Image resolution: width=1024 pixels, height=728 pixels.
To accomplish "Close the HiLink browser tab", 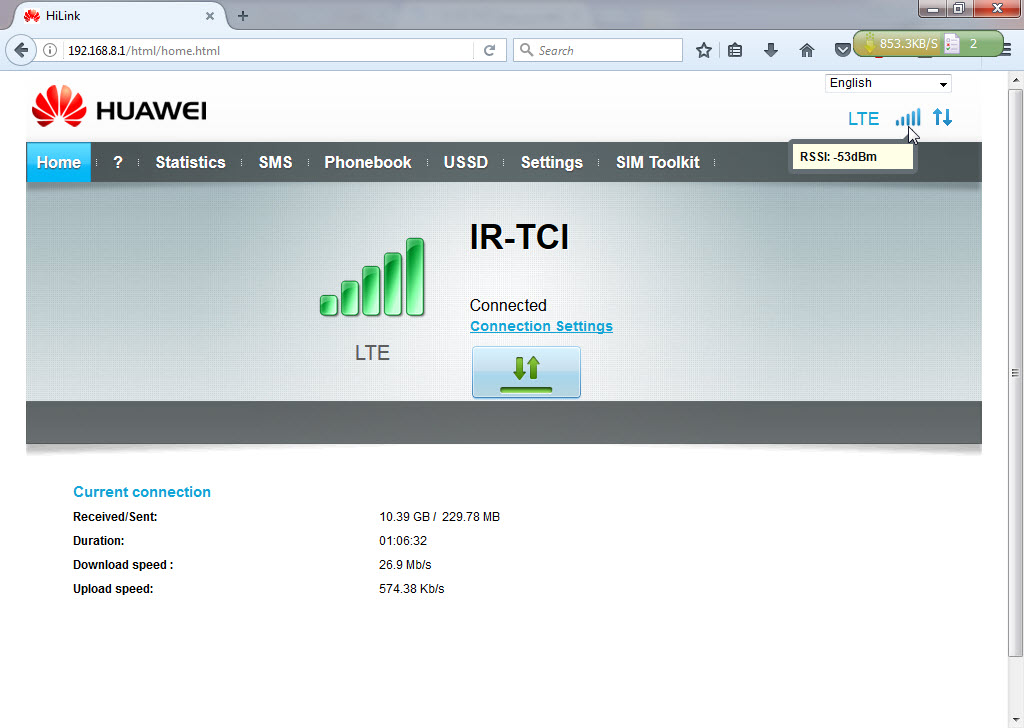I will coord(210,16).
